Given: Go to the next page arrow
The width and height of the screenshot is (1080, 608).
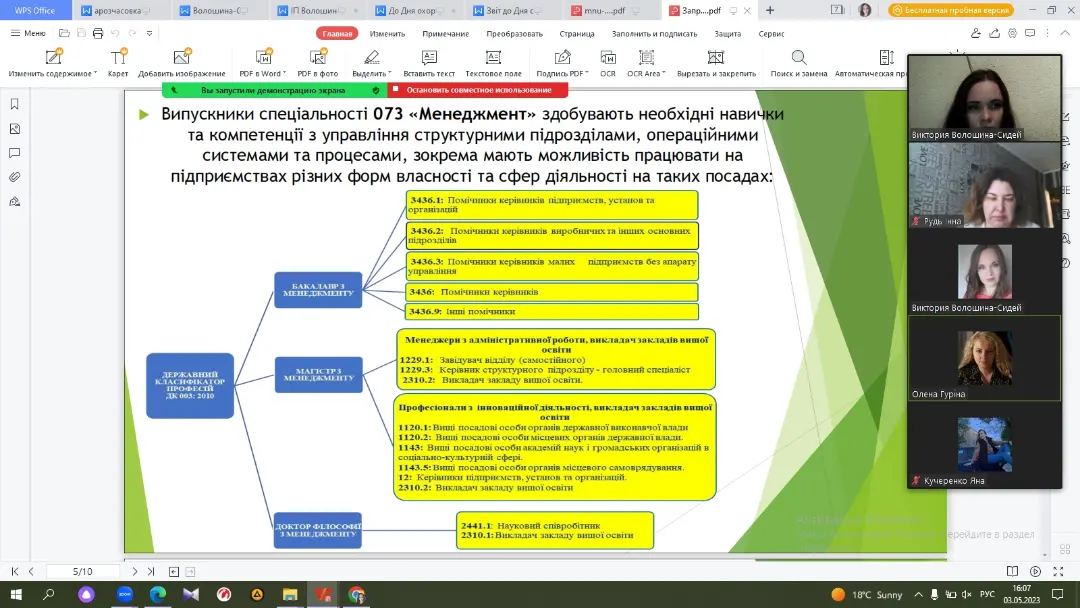Looking at the screenshot, I should point(135,571).
